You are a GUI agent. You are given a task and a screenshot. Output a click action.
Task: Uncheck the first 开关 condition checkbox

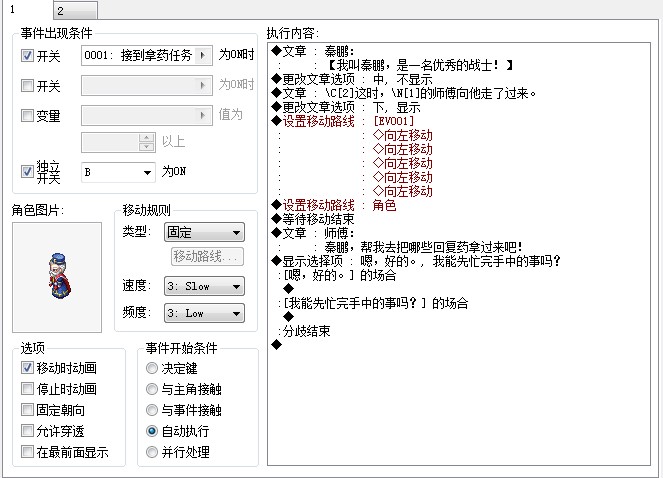(x=27, y=55)
